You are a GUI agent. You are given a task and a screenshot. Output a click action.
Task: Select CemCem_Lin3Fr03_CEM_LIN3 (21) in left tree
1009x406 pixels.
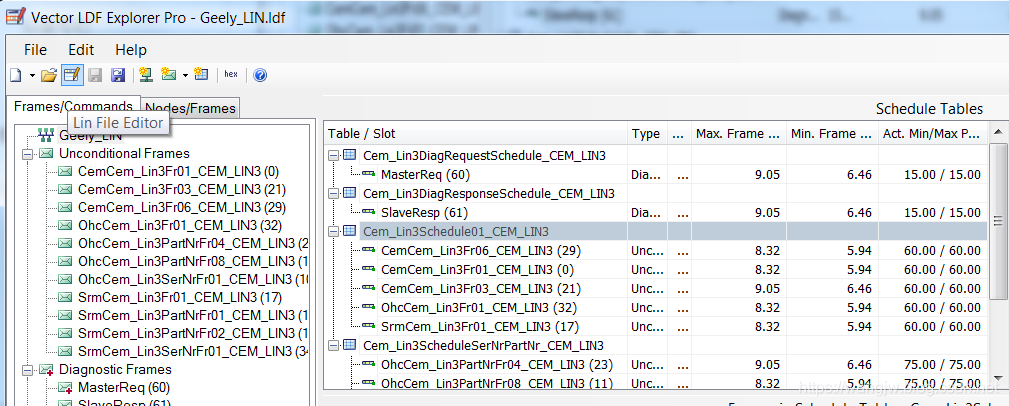click(x=182, y=190)
